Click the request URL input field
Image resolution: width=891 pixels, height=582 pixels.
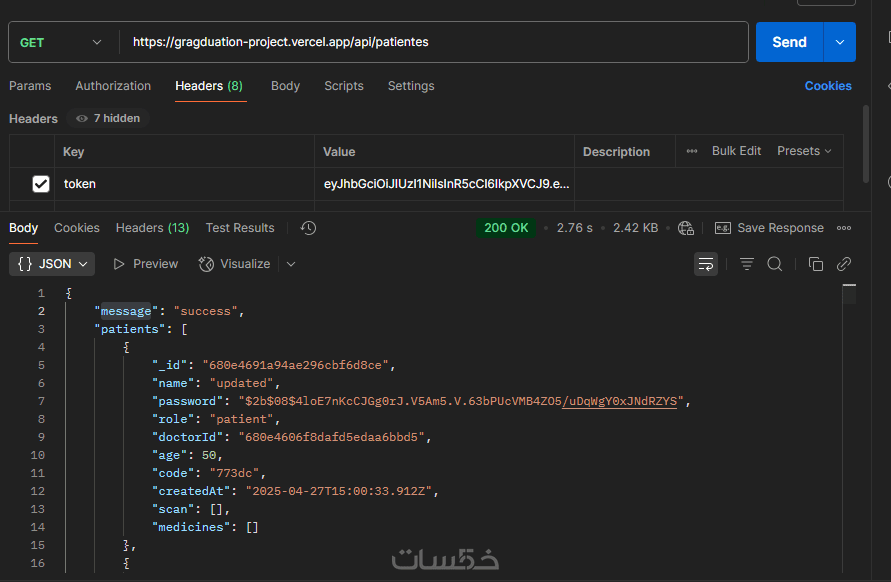click(430, 42)
